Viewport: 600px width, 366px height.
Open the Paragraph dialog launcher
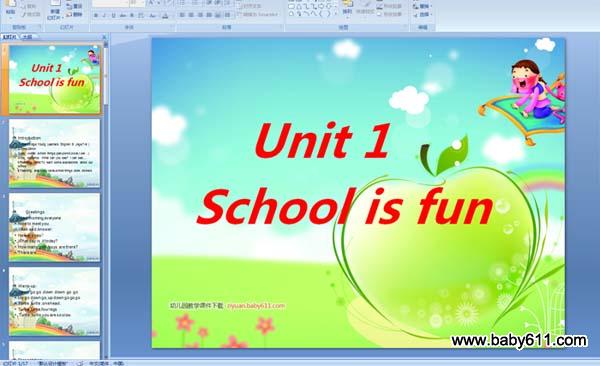[x=281, y=27]
